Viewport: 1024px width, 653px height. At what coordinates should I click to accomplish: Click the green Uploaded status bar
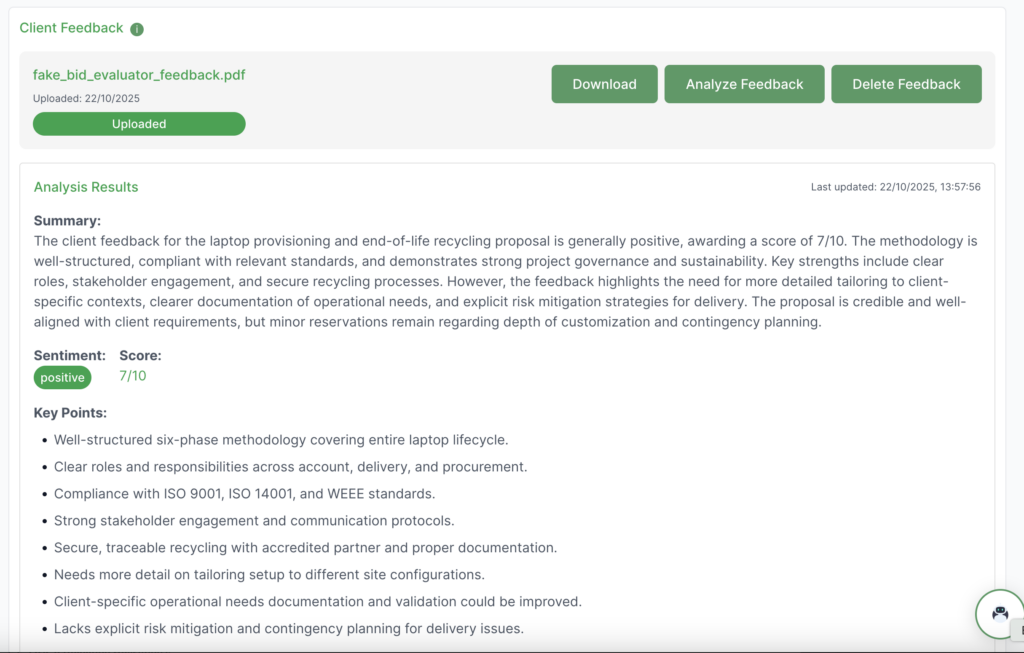139,124
